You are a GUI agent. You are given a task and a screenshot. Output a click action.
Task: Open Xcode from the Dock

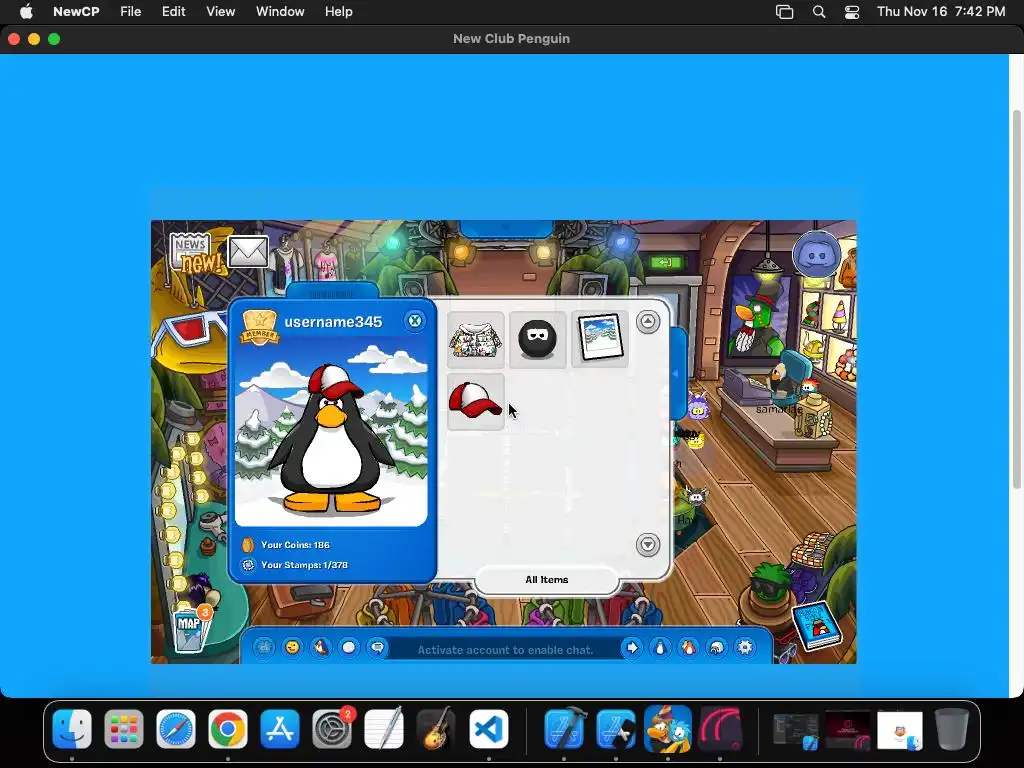click(564, 729)
